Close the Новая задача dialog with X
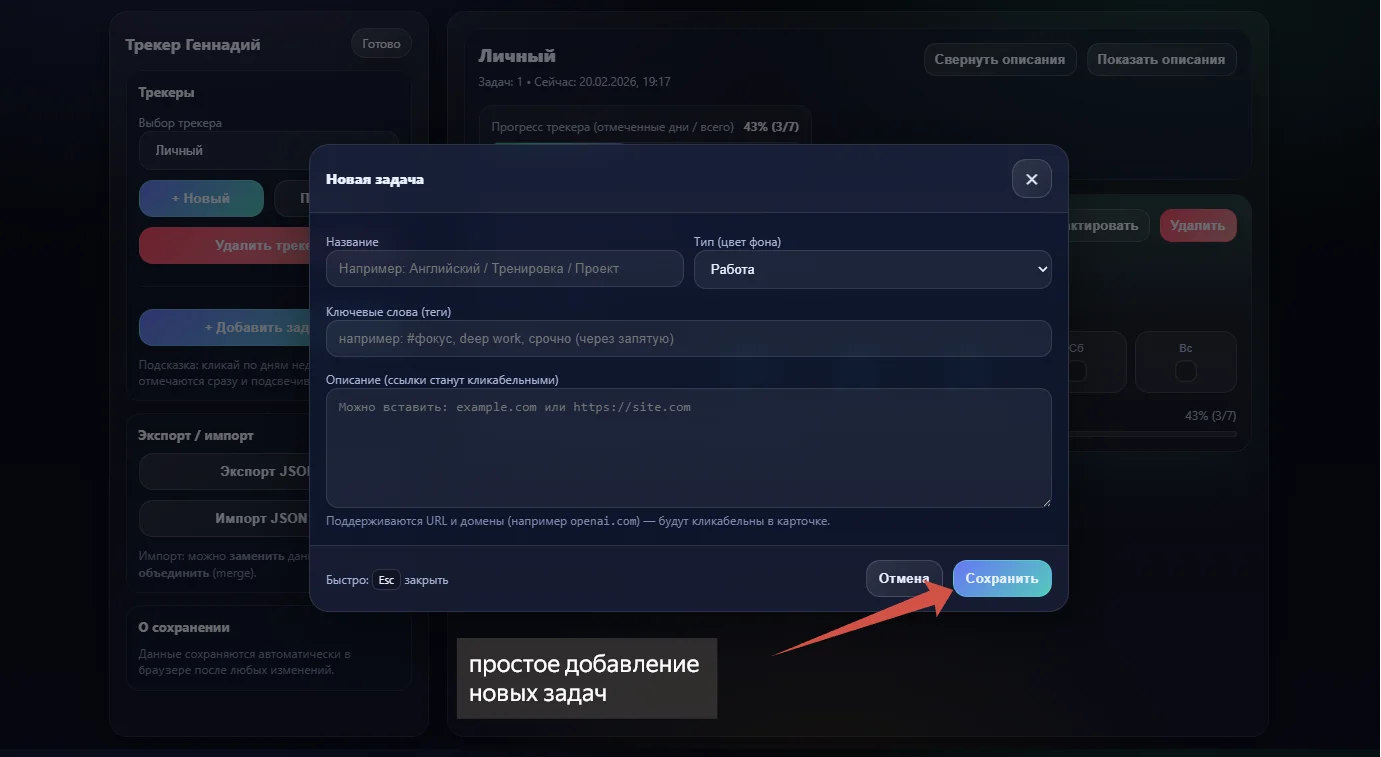Viewport: 1381px width, 757px height. point(1031,179)
